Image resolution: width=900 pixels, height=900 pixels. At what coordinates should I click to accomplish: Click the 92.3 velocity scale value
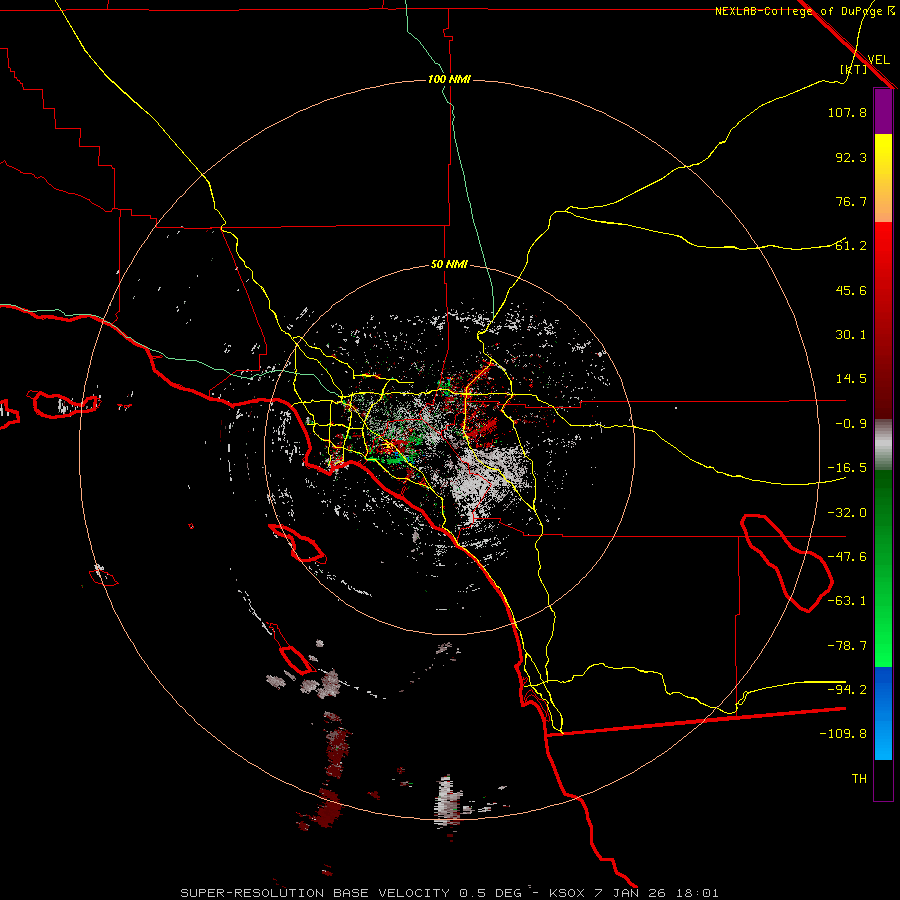pos(851,157)
